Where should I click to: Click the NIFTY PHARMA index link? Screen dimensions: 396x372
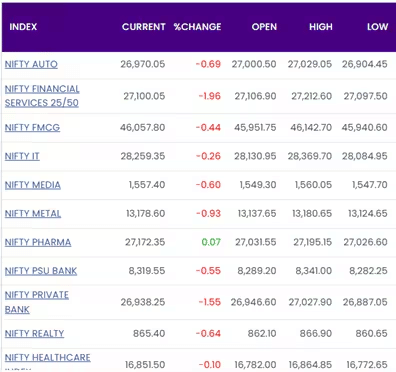click(38, 242)
